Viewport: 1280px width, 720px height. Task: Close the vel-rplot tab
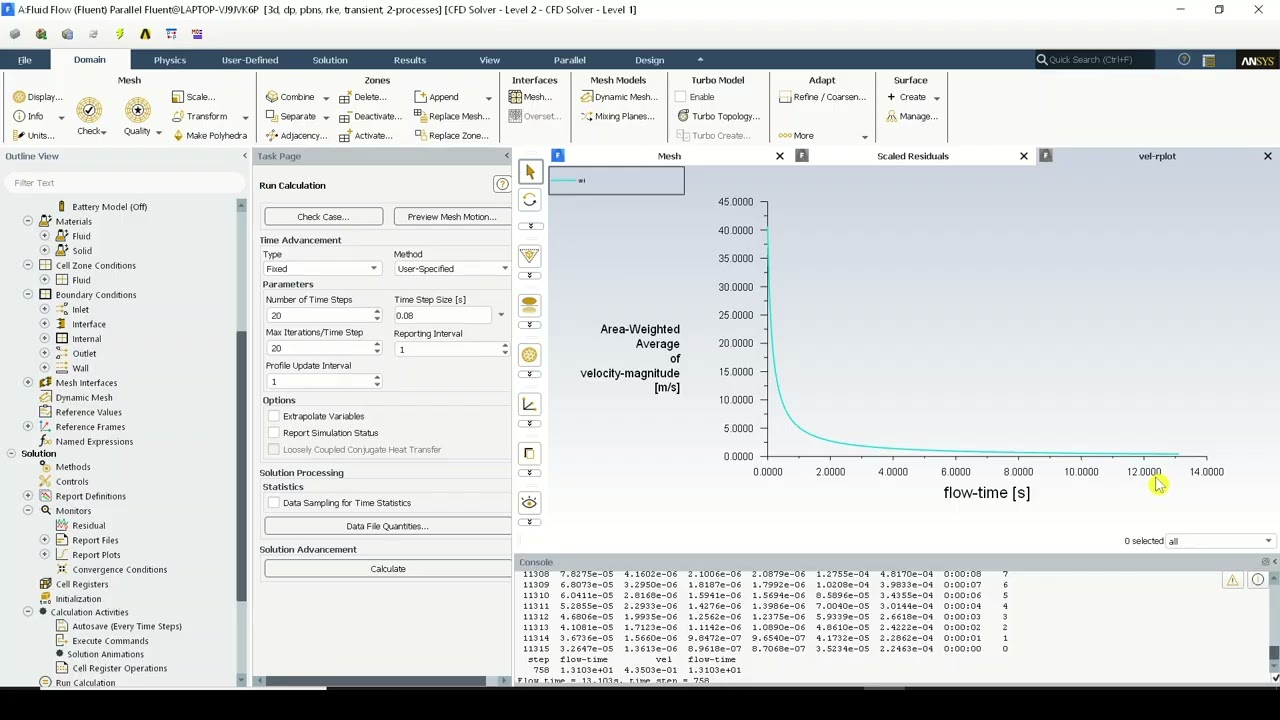1267,156
